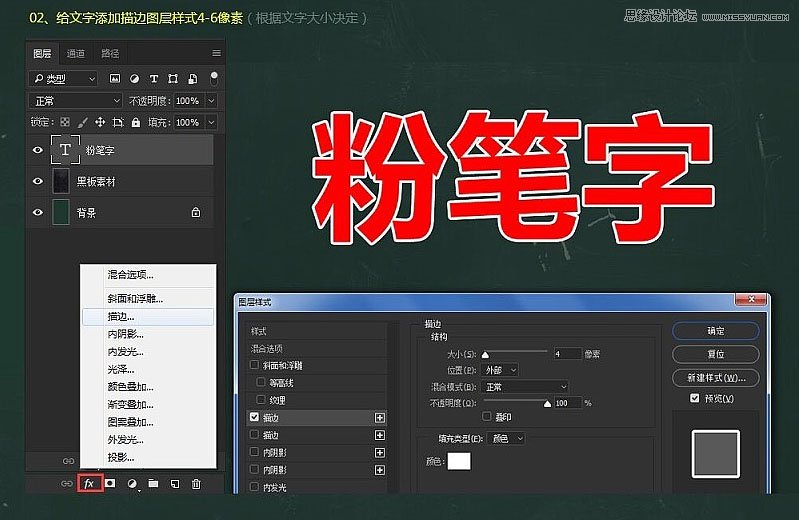Open the Layers panel hamburger menu
The image size is (799, 520).
tap(216, 53)
